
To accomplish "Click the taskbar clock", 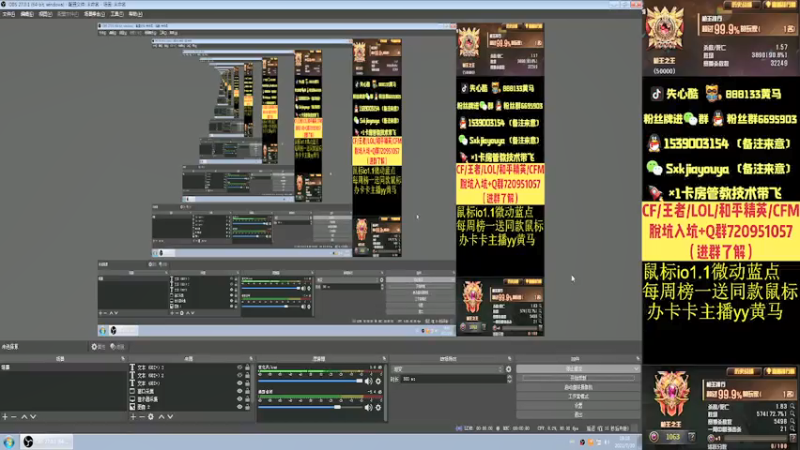I will [626, 442].
